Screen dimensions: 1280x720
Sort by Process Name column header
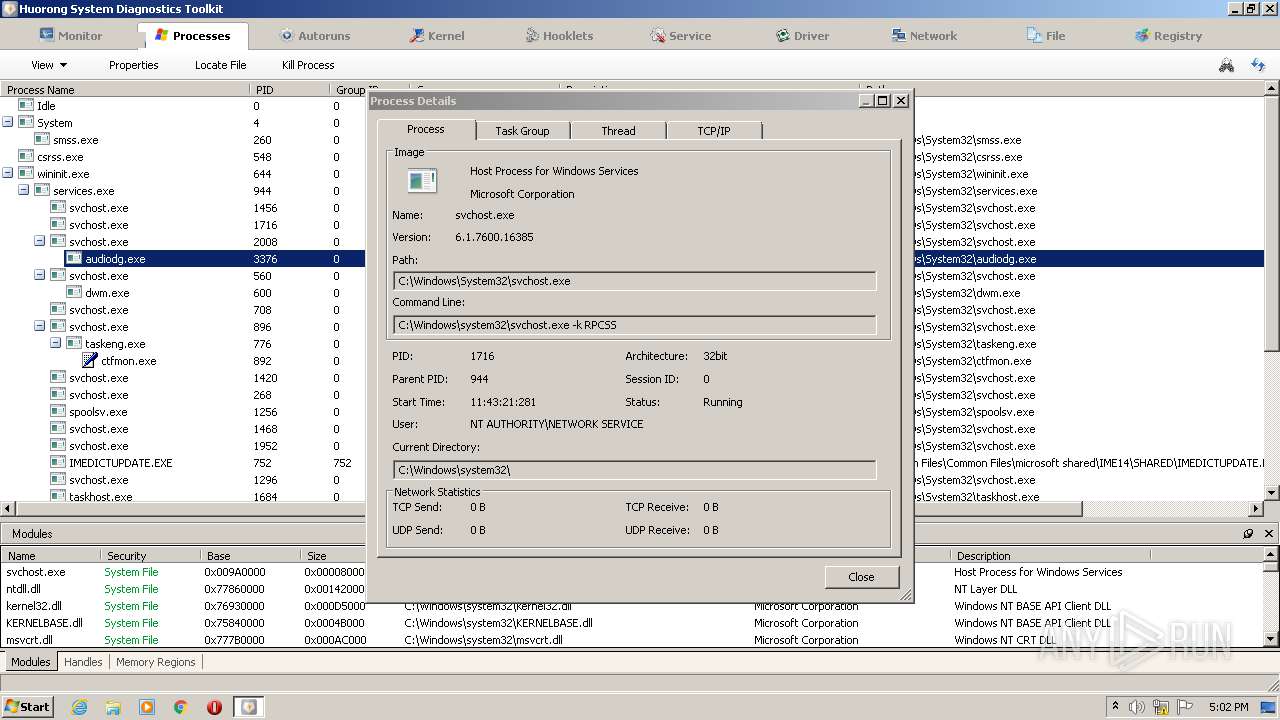click(125, 89)
